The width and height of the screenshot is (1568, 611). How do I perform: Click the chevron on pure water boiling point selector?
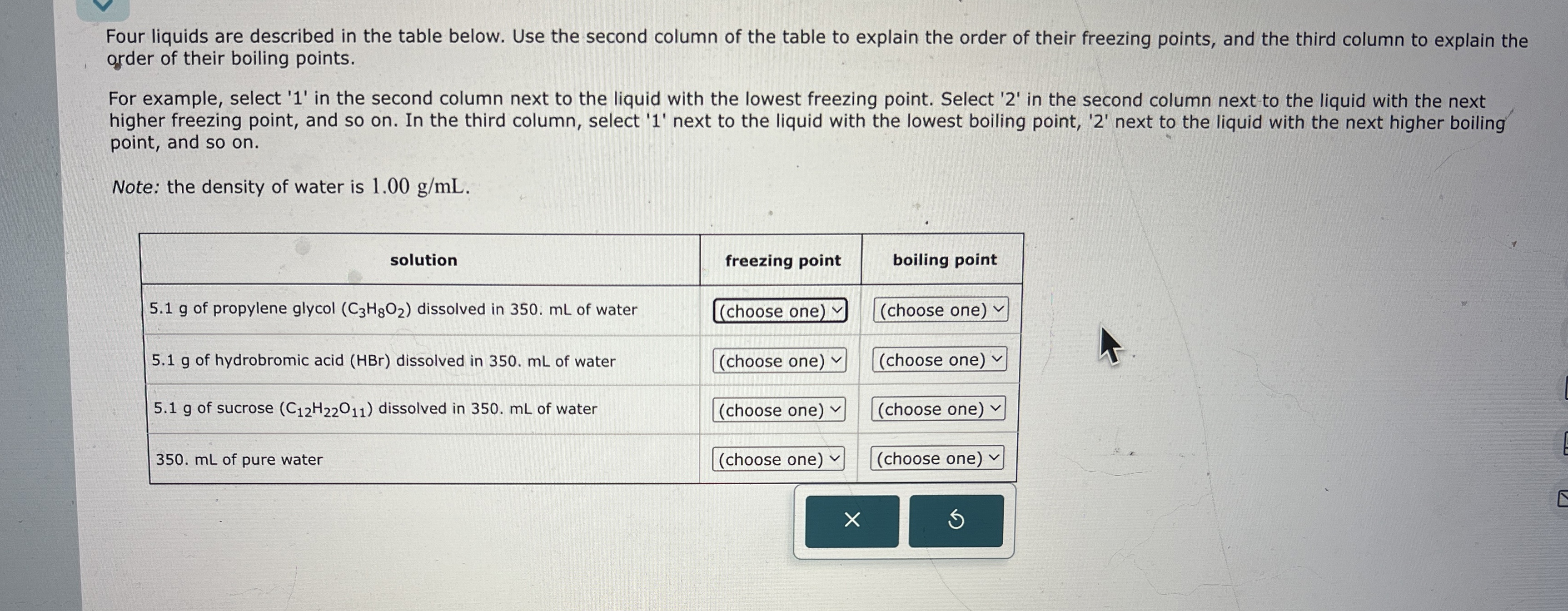coord(995,457)
